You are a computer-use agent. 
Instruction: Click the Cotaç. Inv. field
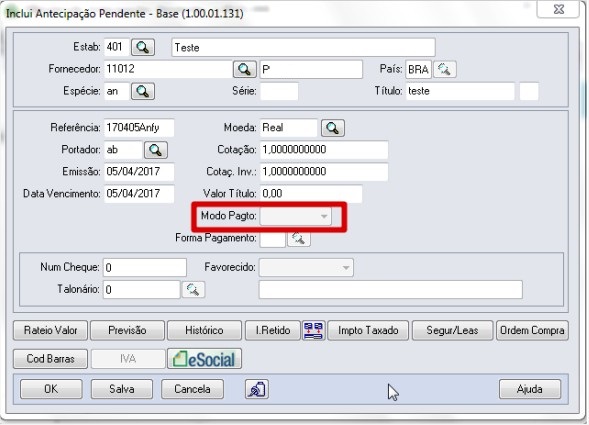(x=324, y=172)
